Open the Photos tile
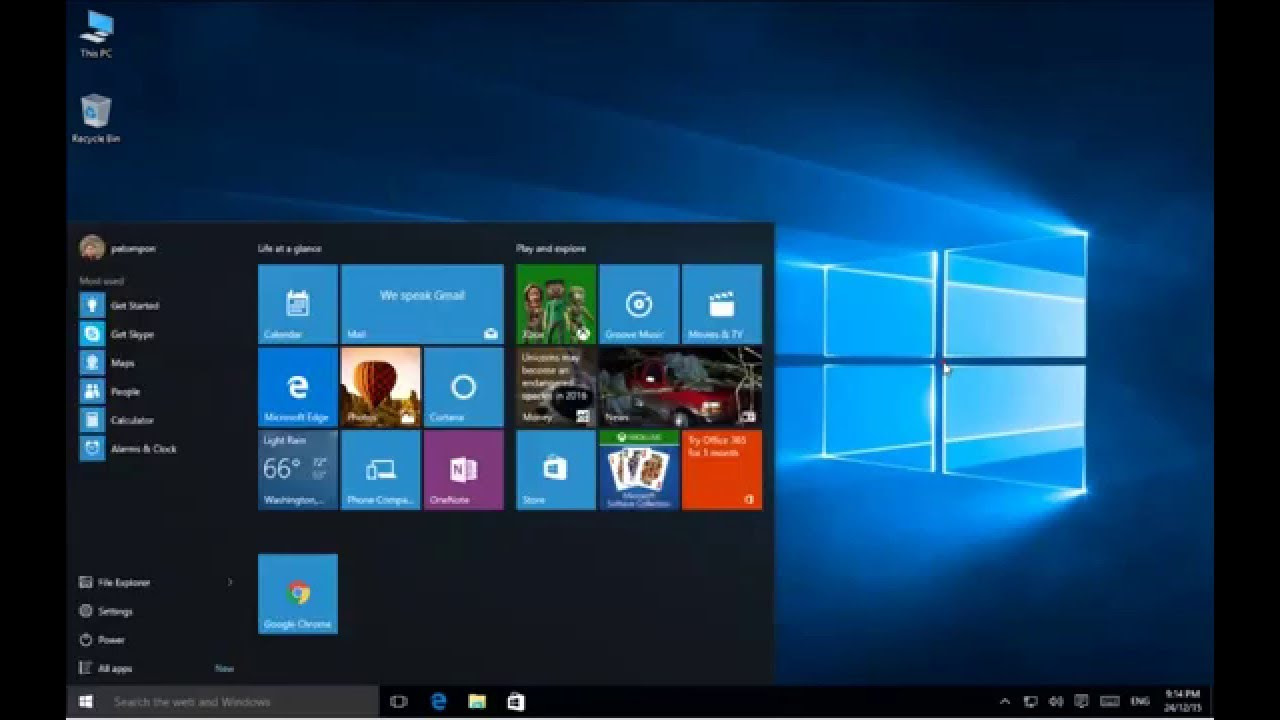This screenshot has width=1280, height=720. tap(381, 387)
